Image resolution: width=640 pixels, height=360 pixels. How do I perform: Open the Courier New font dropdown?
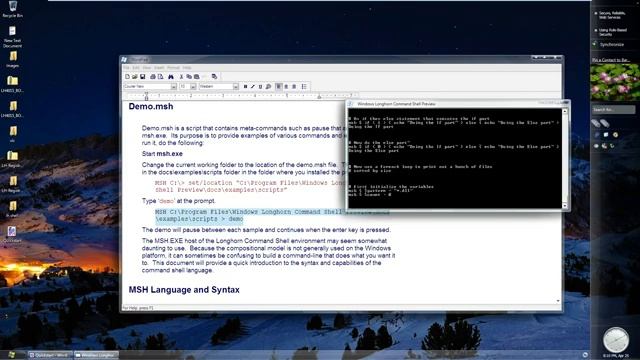click(173, 87)
